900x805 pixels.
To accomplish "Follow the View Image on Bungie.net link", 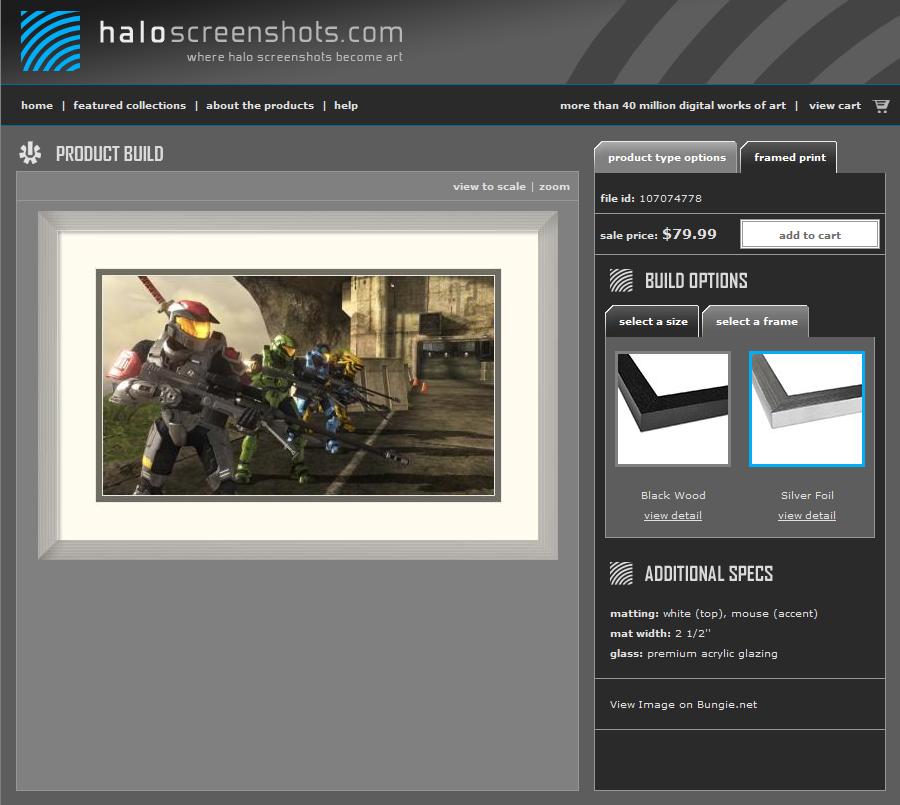I will coord(683,705).
